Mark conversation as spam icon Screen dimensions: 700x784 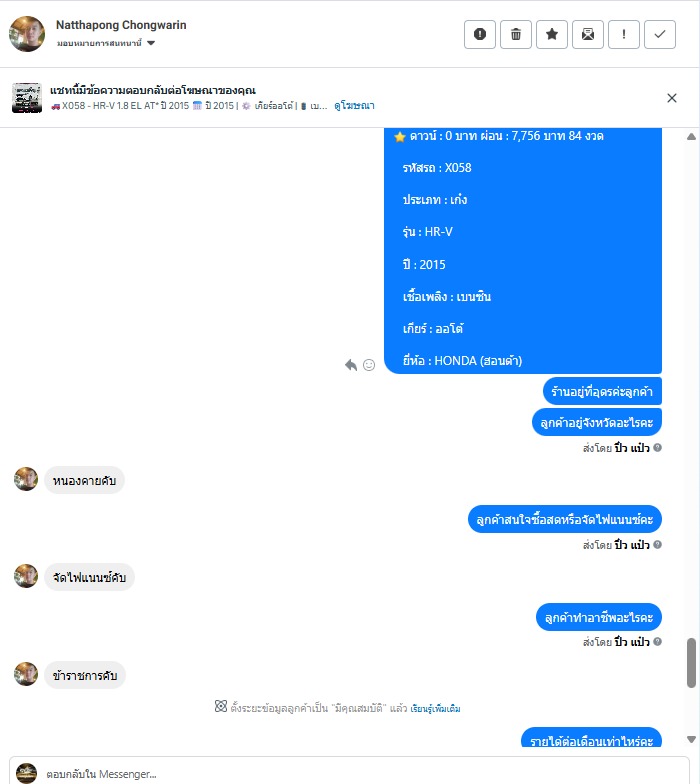pos(480,34)
